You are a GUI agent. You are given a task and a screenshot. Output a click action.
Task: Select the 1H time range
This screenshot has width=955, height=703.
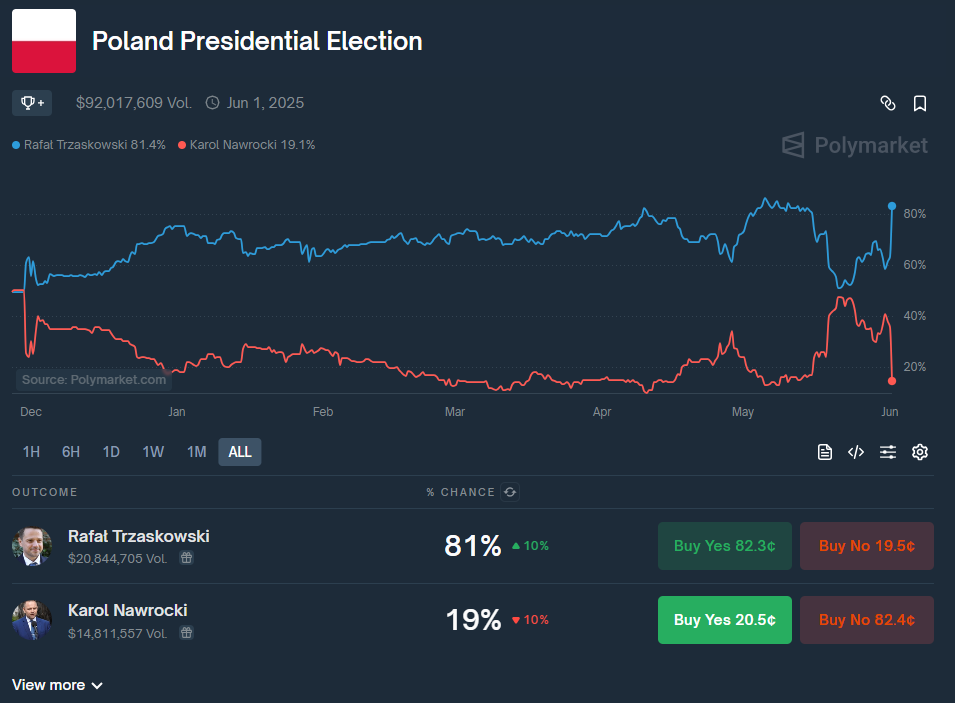pos(31,452)
